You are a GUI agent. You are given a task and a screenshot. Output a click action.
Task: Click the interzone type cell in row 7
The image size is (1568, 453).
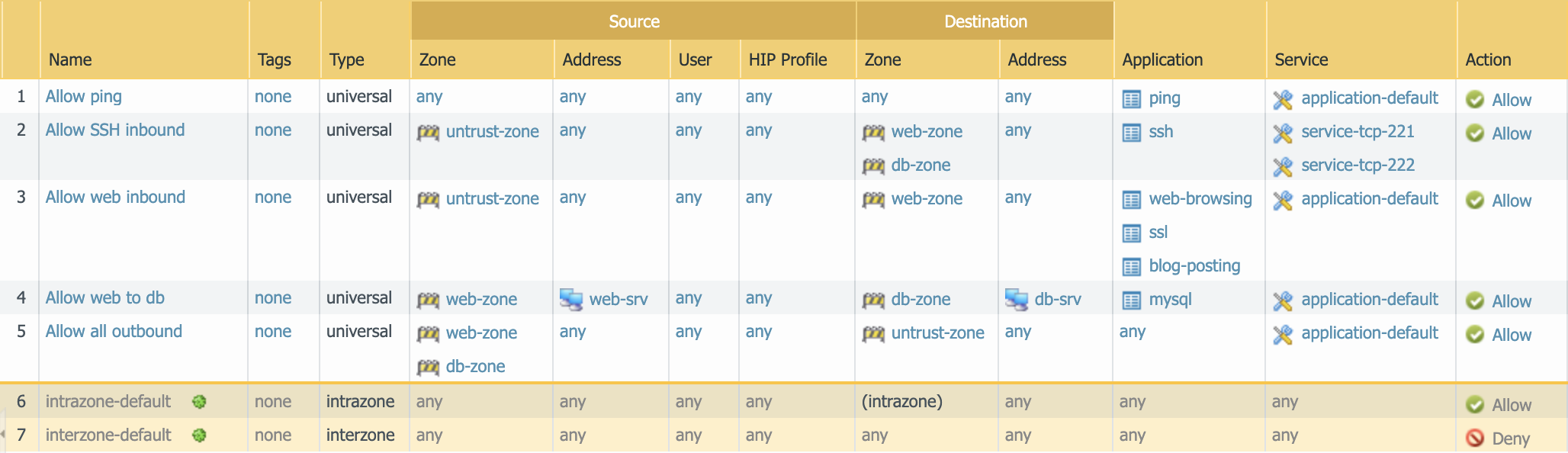(360, 435)
